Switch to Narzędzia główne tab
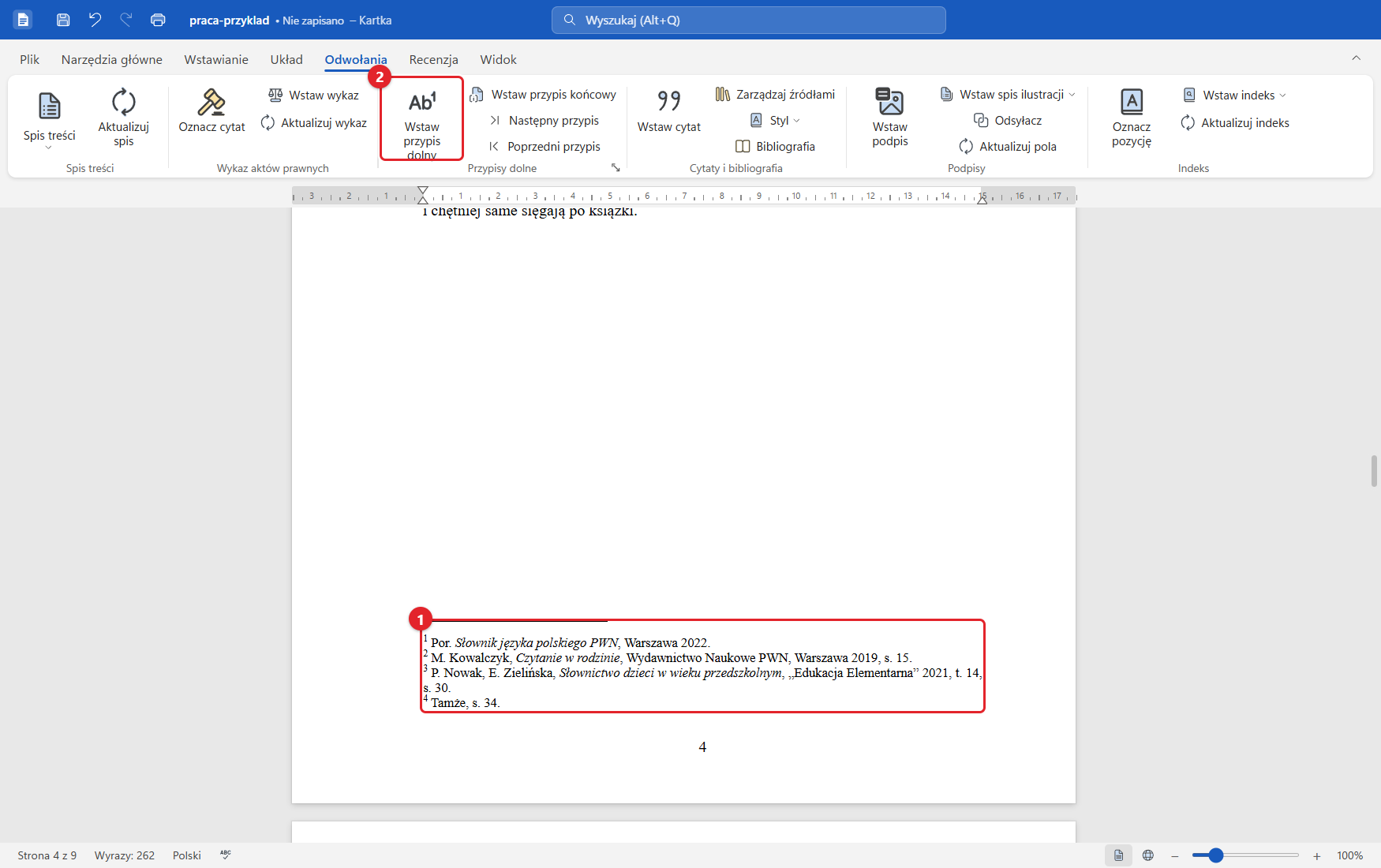Viewport: 1381px width, 868px height. click(x=112, y=59)
